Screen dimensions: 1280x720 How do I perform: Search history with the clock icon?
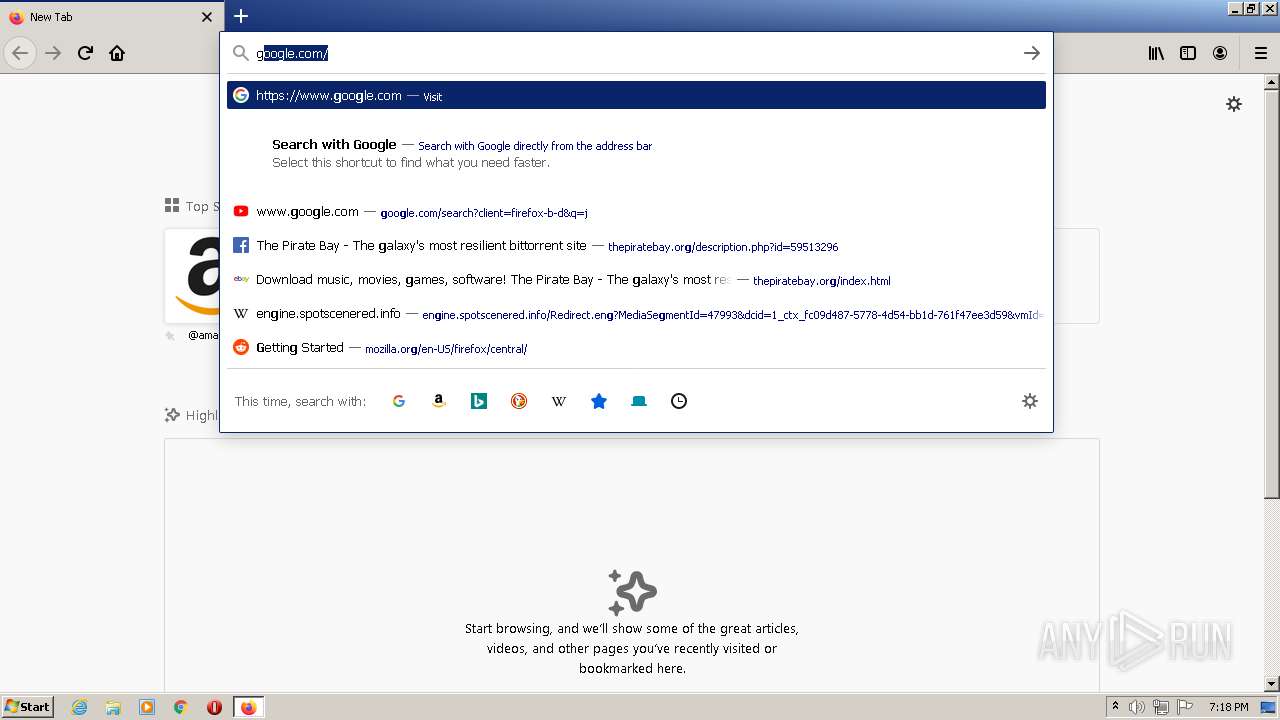[679, 401]
